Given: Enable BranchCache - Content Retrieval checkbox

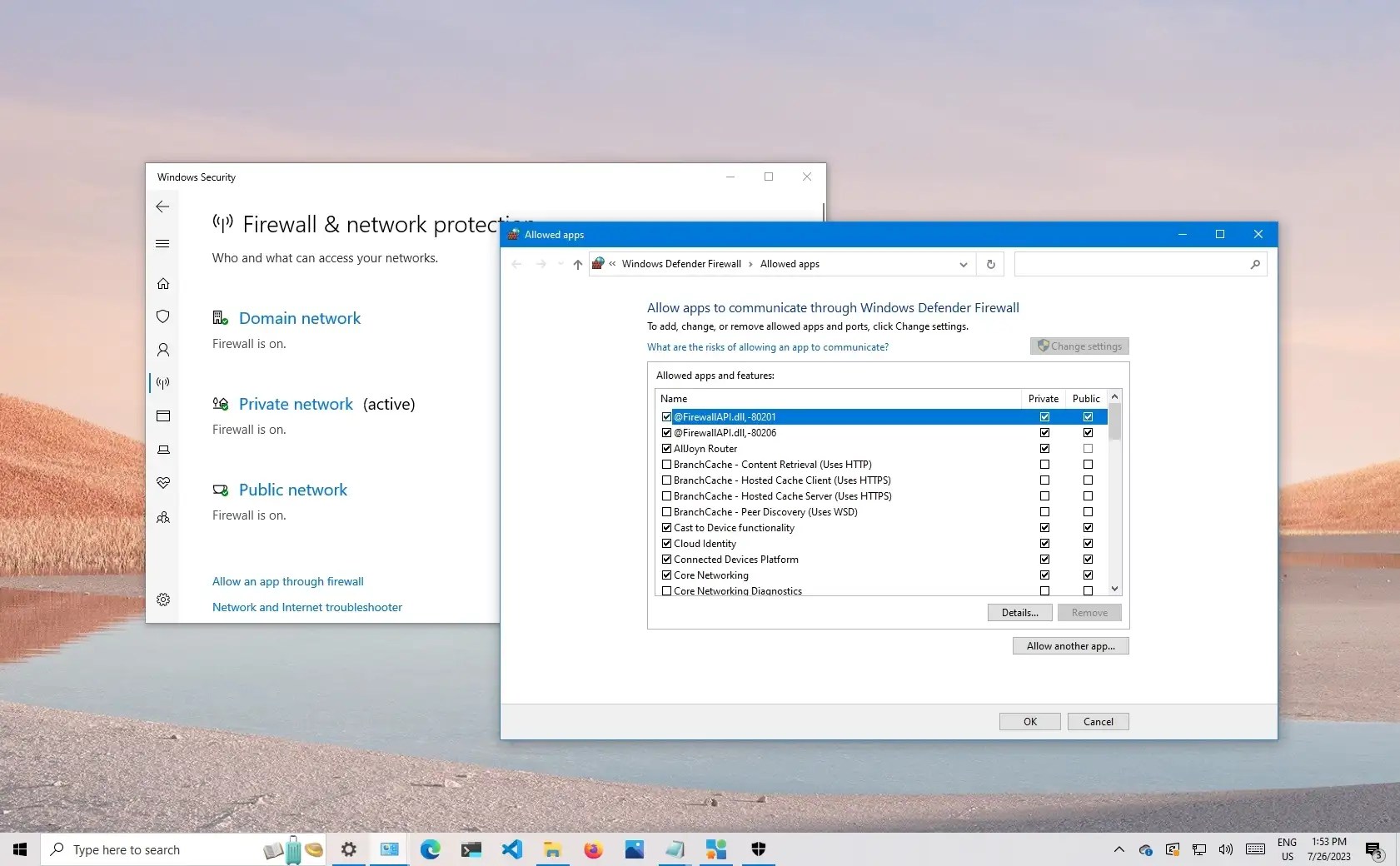Looking at the screenshot, I should 666,465.
